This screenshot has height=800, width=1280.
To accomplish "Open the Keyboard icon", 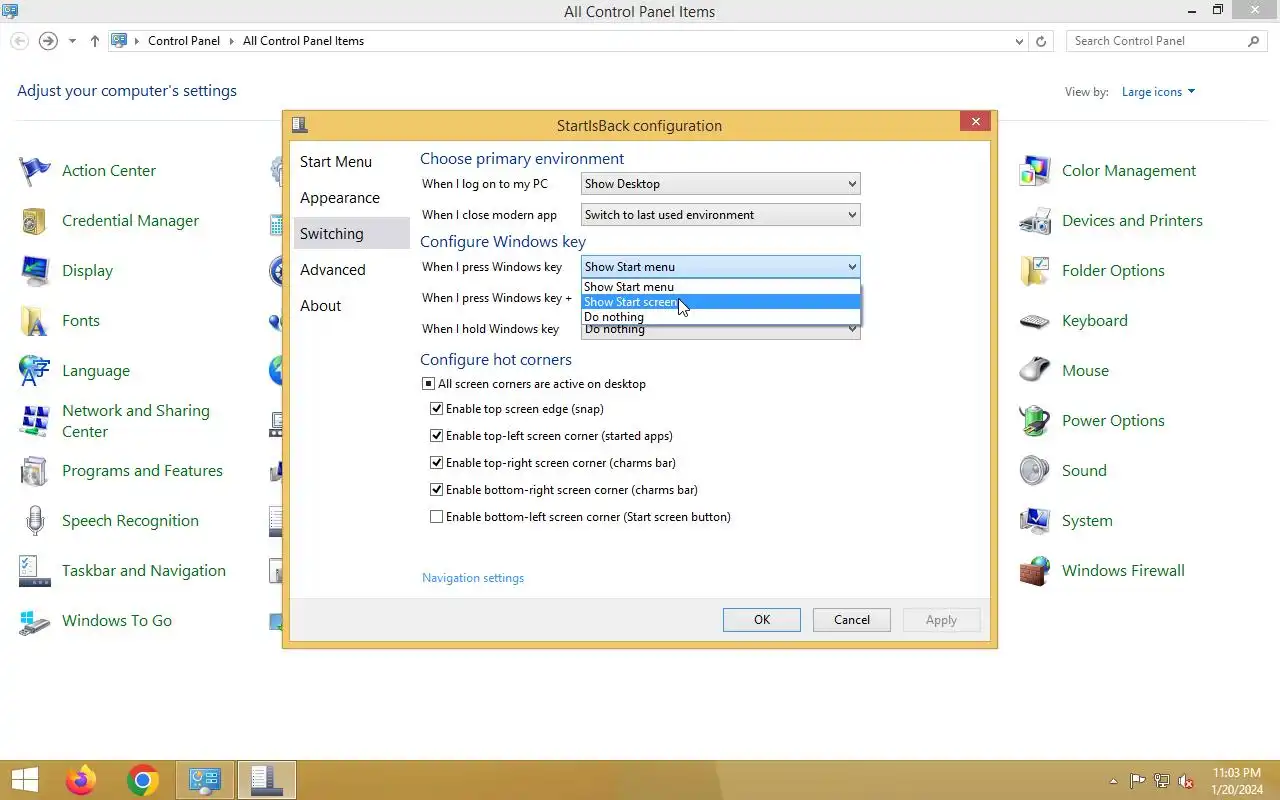I will click(x=1035, y=321).
